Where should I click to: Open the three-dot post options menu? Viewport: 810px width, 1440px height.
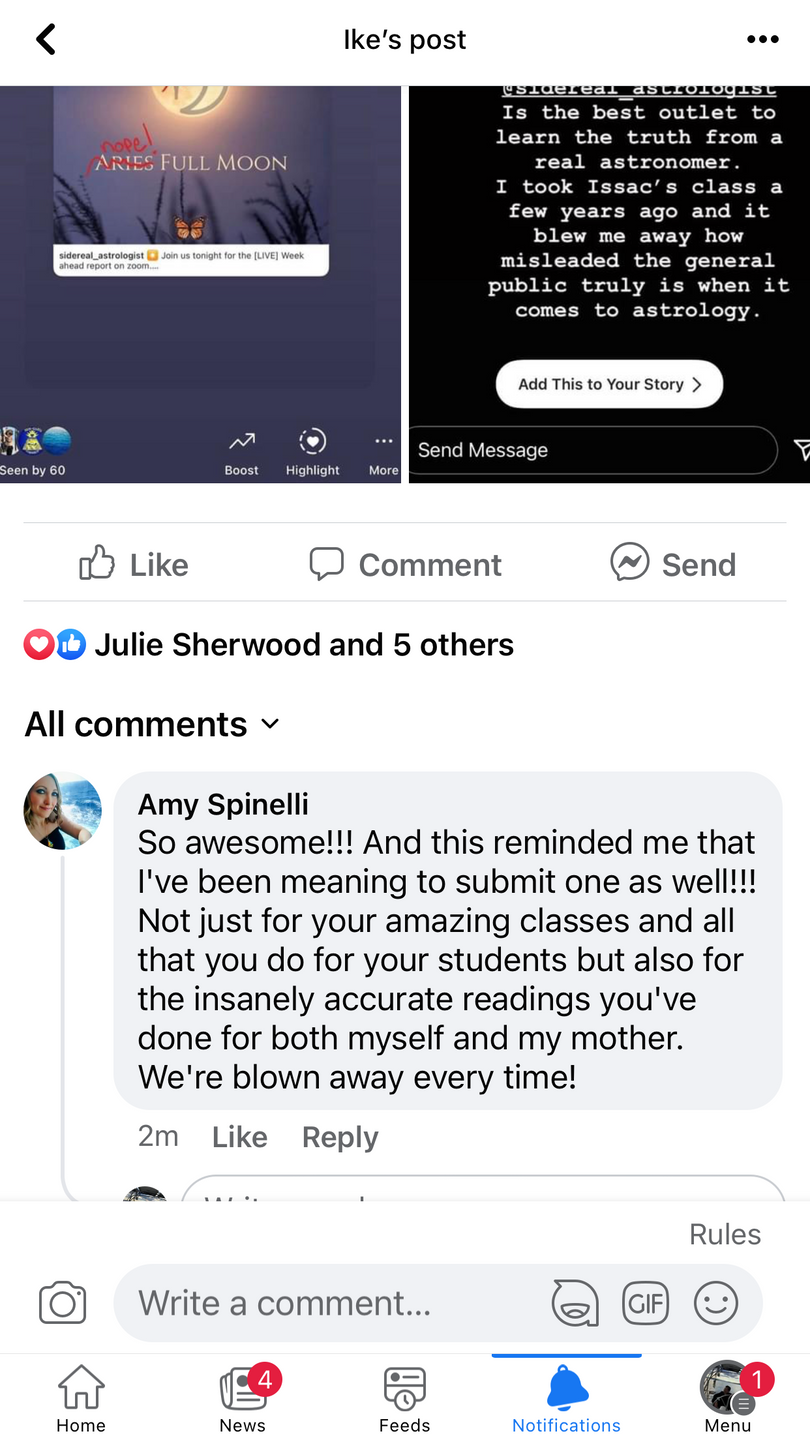[762, 40]
